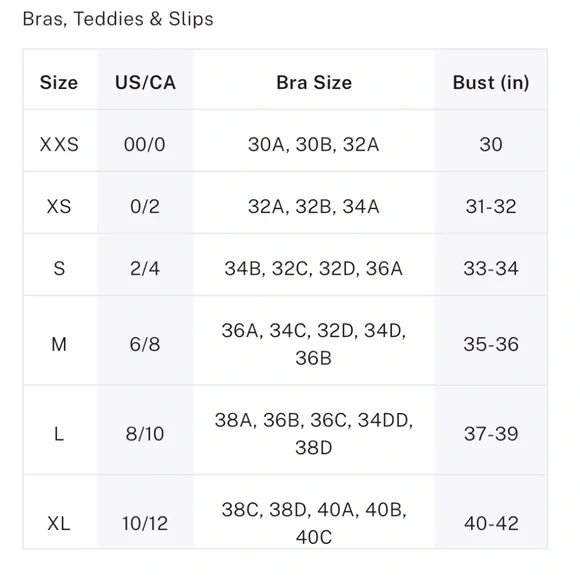This screenshot has height=580, width=580.
Task: Select the 40-42 bust measurement cell
Action: coord(491,523)
